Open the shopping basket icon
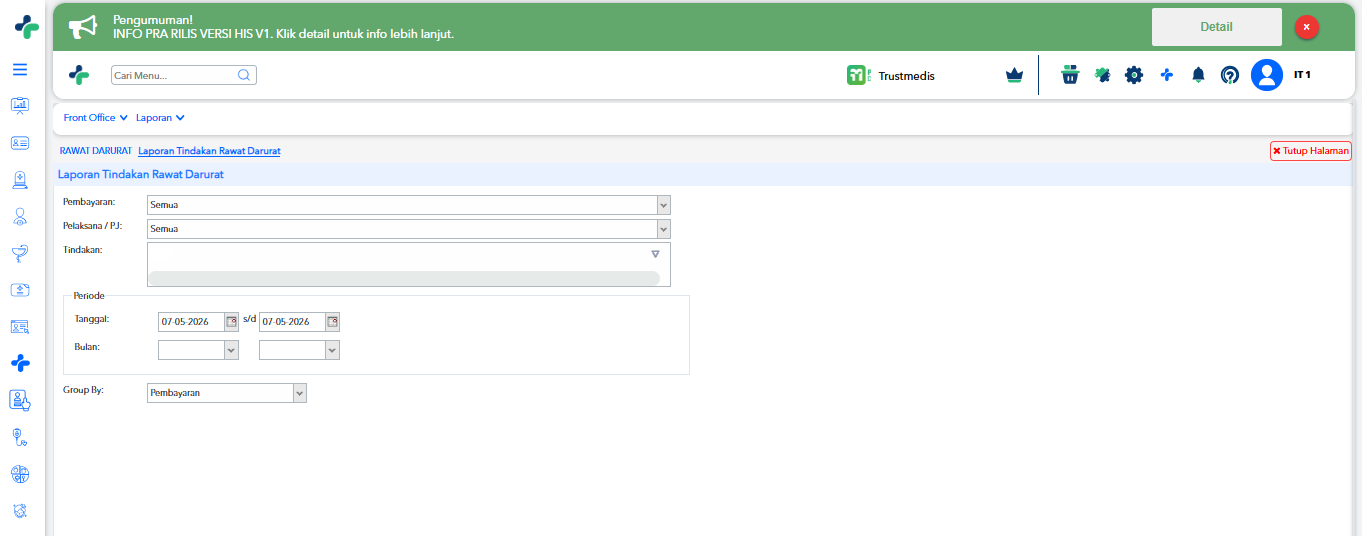 tap(1070, 75)
